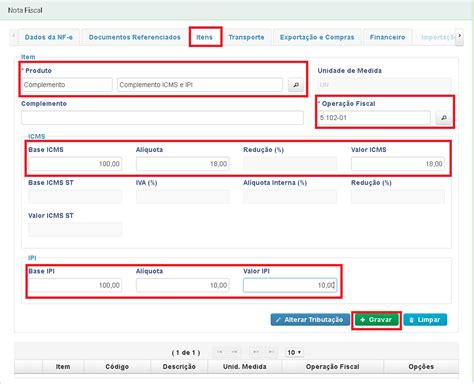
Task: Click the ICMS Redução (%) field
Action: pos(290,164)
